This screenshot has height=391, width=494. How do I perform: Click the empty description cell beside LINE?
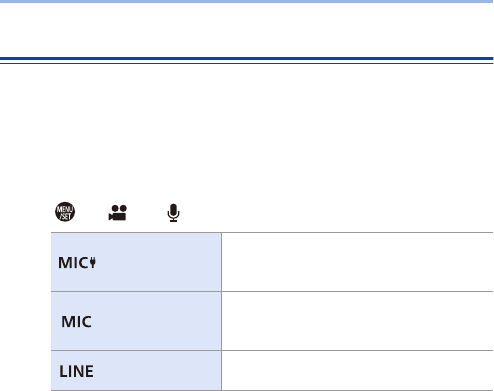(358, 370)
